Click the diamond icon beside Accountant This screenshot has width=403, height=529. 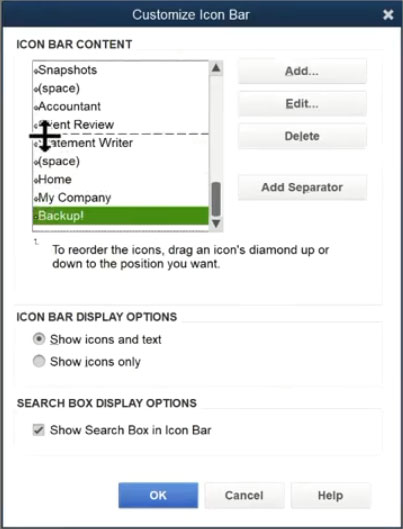coord(36,108)
